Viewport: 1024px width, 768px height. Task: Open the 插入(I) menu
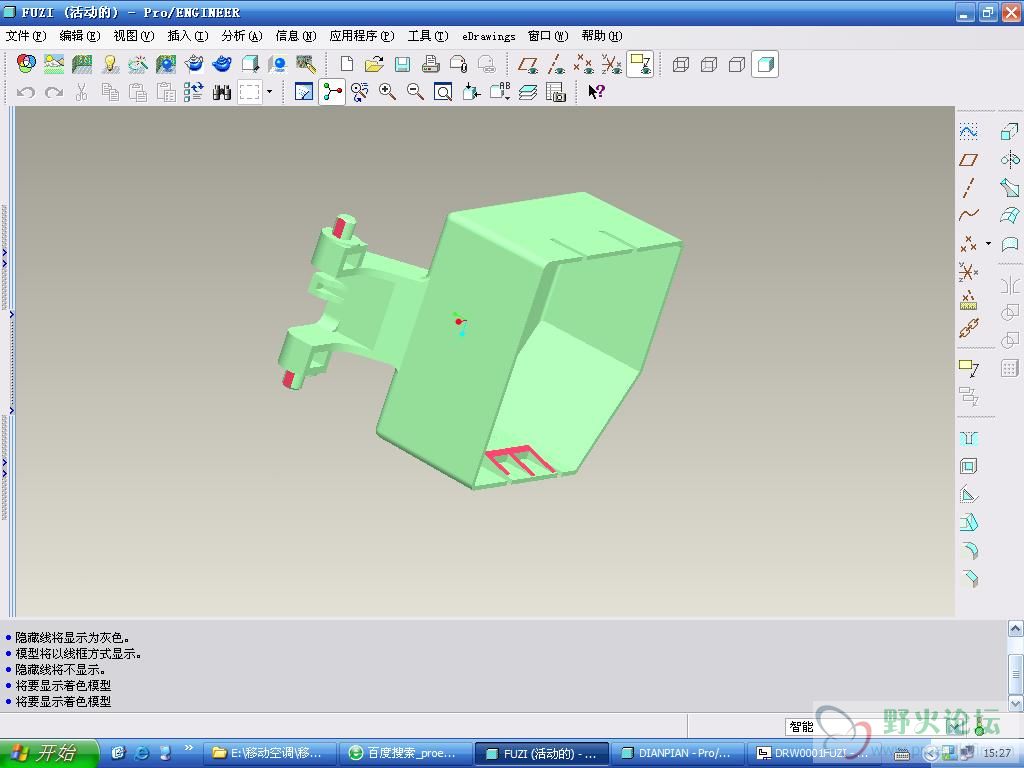click(188, 36)
